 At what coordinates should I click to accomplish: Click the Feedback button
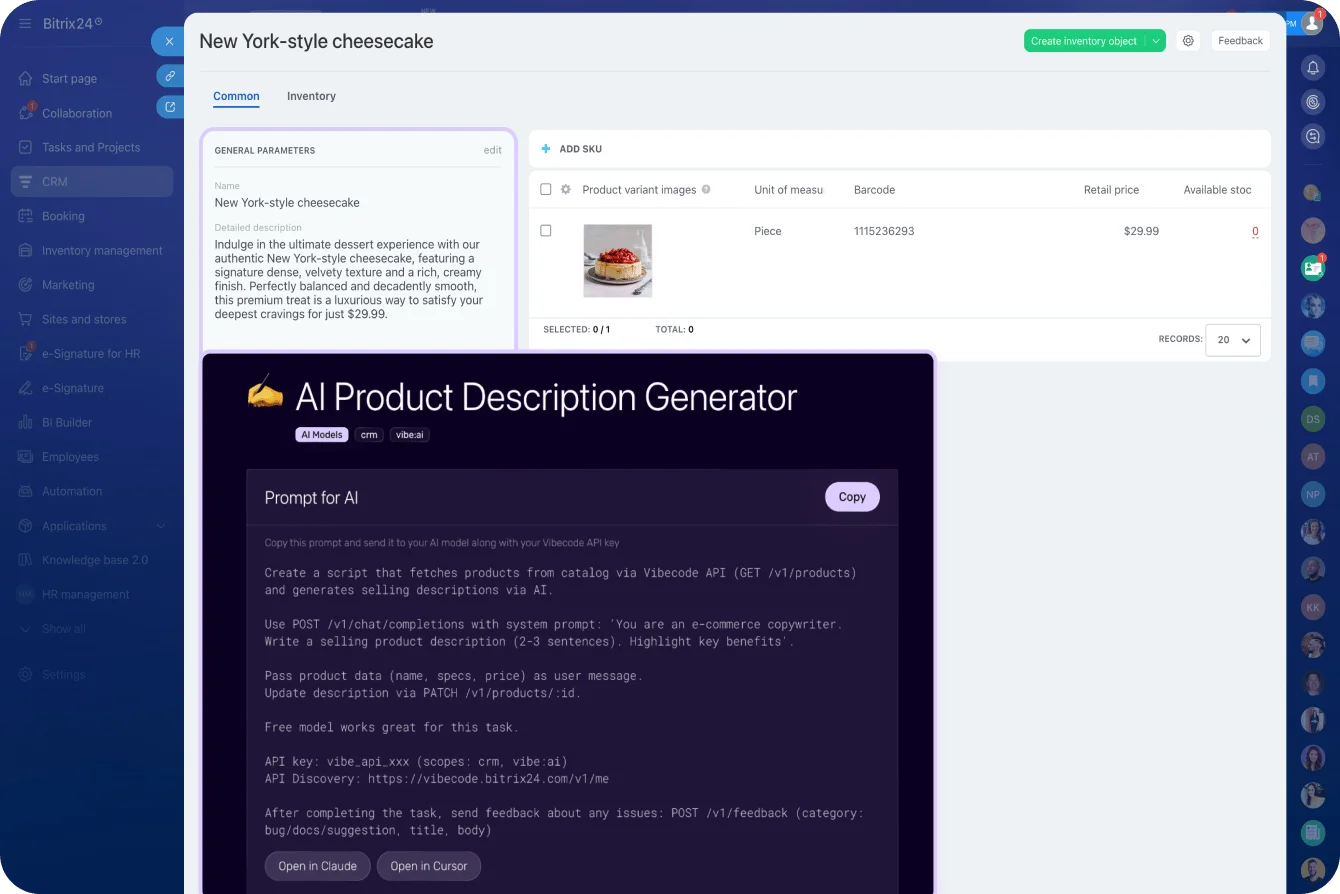point(1241,41)
